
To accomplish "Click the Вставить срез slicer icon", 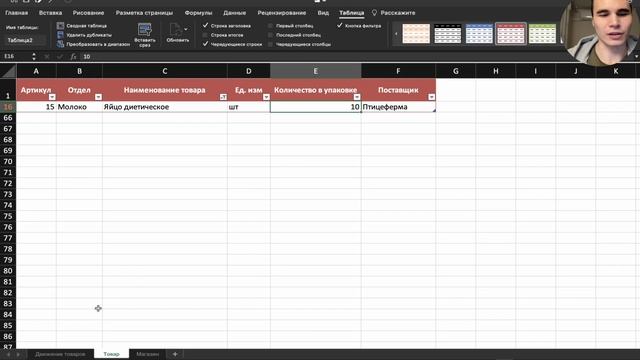I will tap(145, 29).
